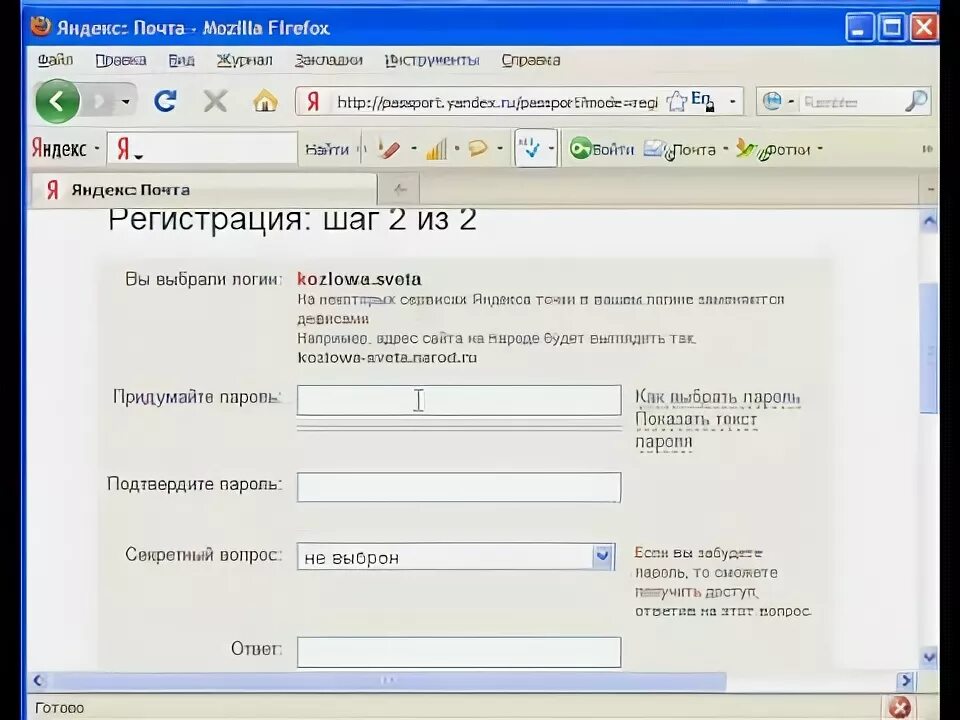Click the vertical scrollbar thumb
This screenshot has height=720, width=960.
929,348
